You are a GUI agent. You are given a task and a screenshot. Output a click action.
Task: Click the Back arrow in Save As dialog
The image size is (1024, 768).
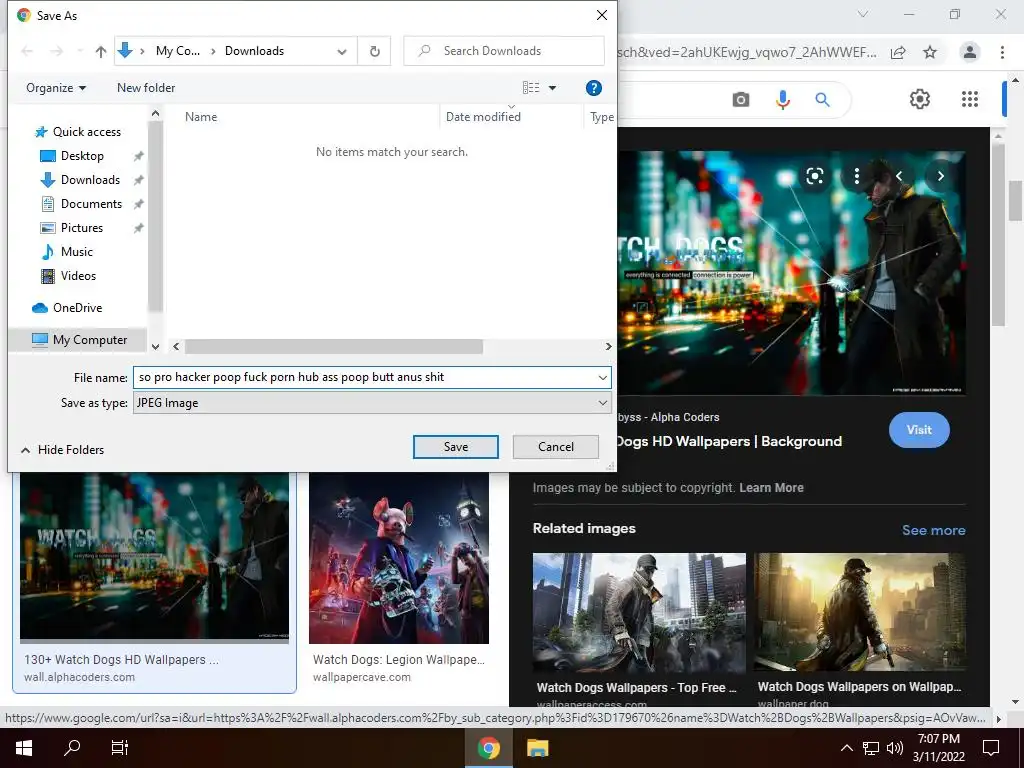27,51
